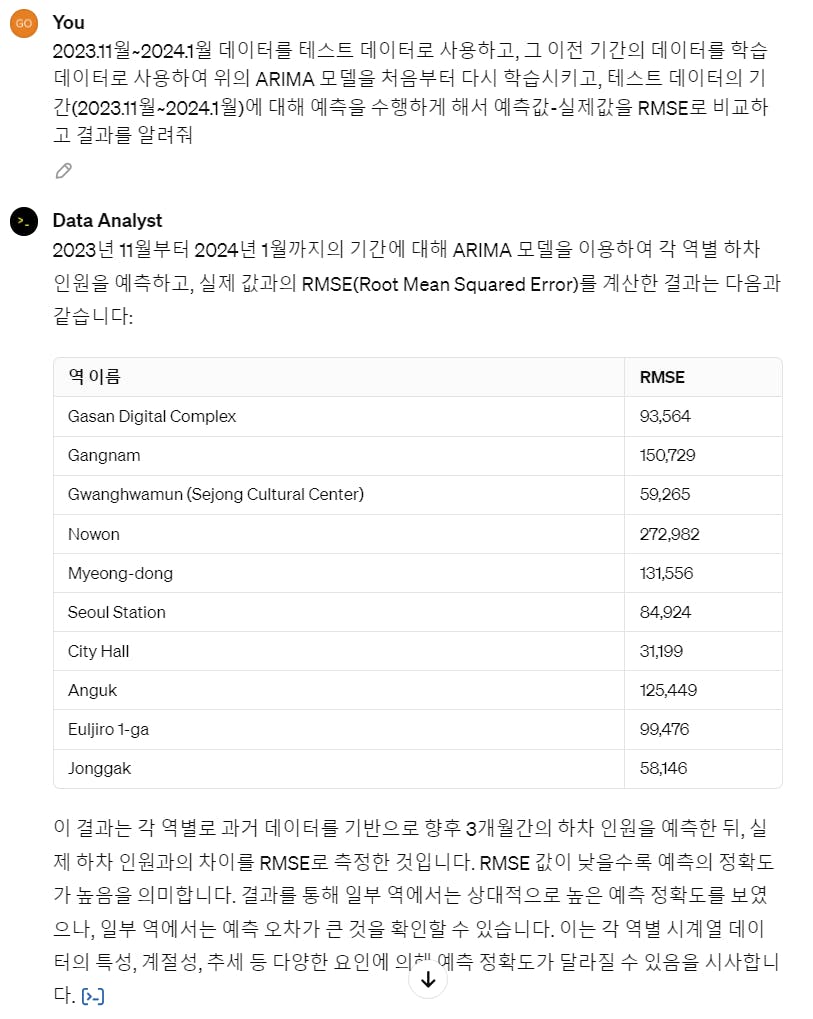This screenshot has height=1019, width=813.
Task: Select the Jonggak station cell
Action: pos(99,768)
